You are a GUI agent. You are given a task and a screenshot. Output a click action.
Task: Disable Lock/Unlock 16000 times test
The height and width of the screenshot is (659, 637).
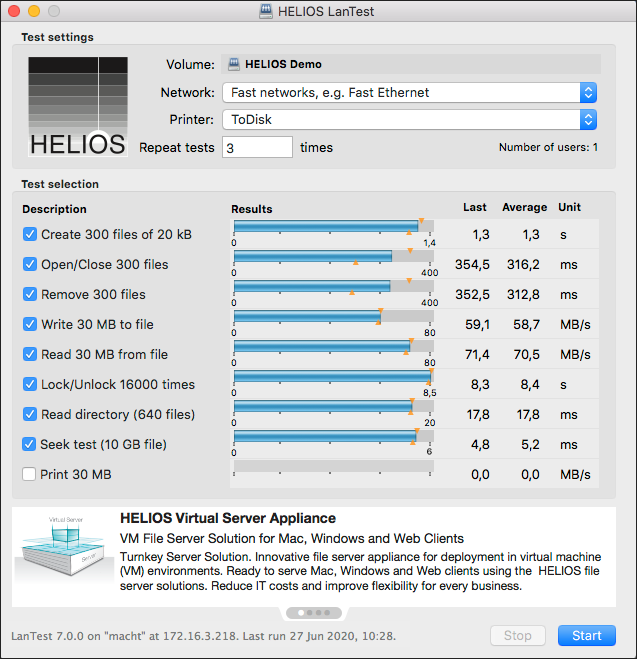[30, 384]
